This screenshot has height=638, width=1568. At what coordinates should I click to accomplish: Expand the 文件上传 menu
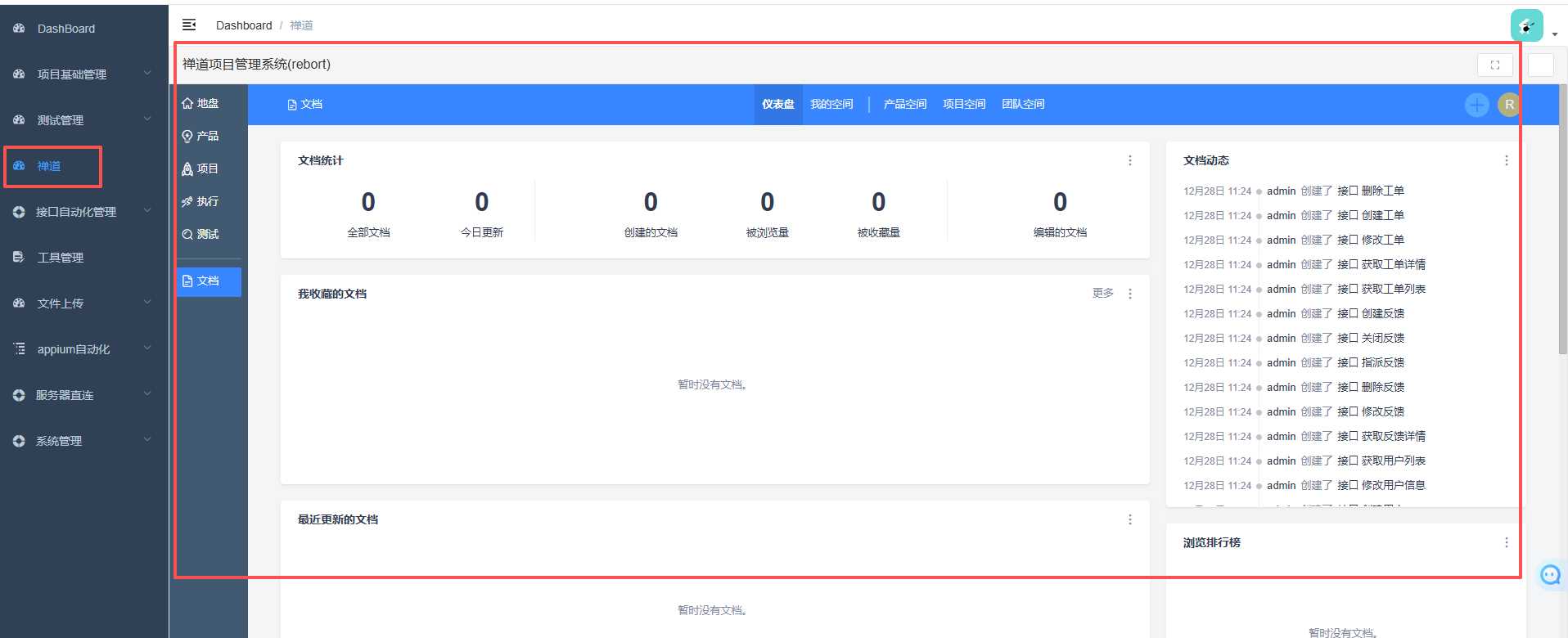pos(84,303)
